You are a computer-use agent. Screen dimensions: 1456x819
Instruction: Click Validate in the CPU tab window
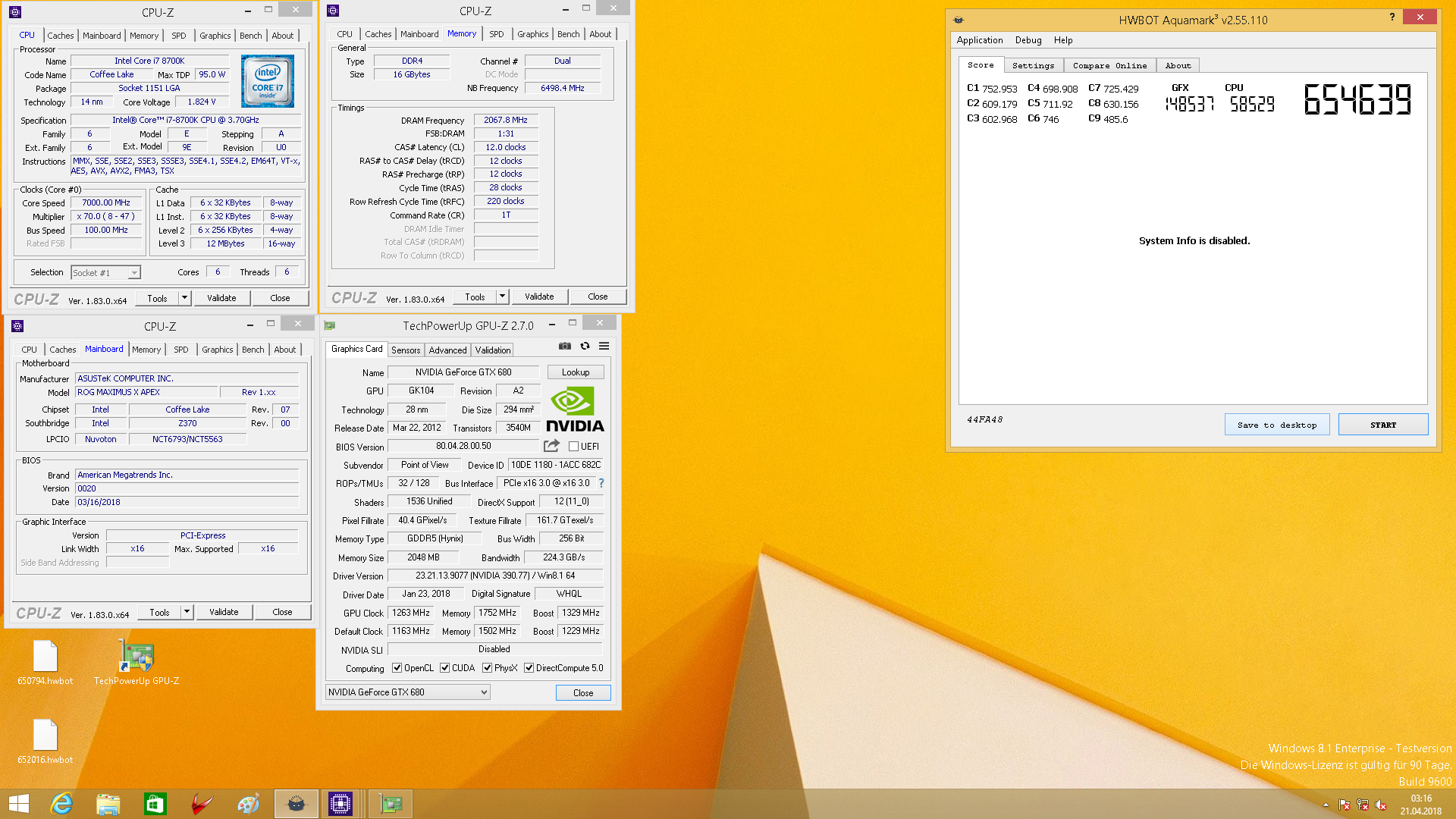point(221,298)
